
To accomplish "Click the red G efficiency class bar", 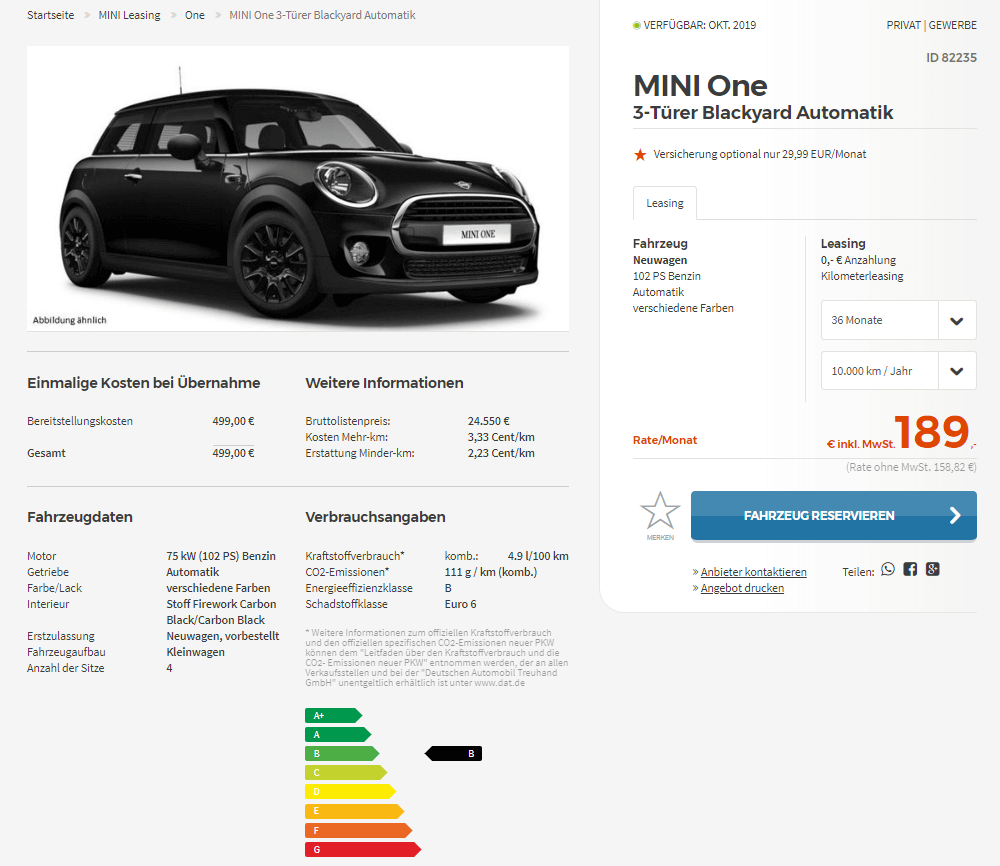I will (x=363, y=849).
